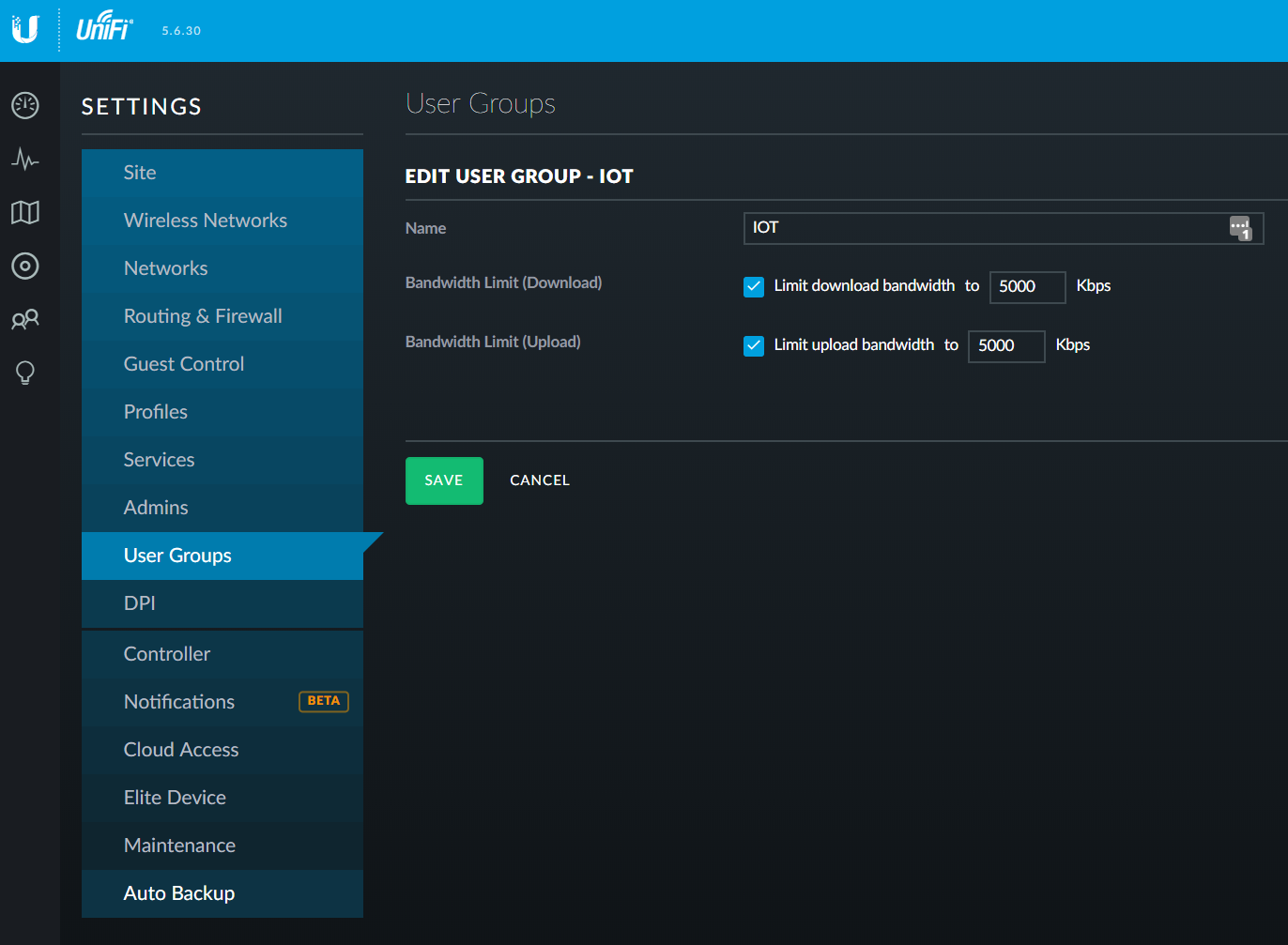Click the UniFi brand logo
This screenshot has height=945, width=1288.
pos(104,25)
